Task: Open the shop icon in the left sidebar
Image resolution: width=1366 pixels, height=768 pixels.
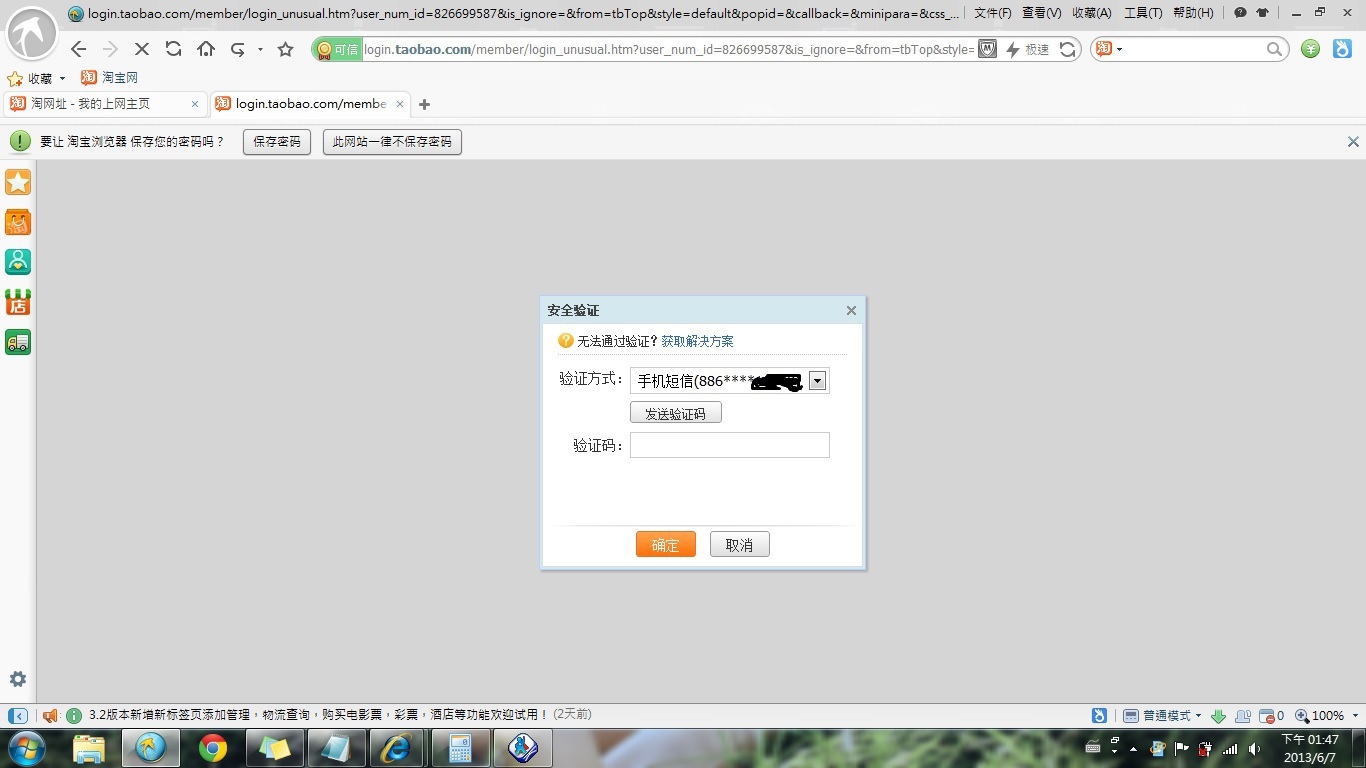Action: [18, 302]
